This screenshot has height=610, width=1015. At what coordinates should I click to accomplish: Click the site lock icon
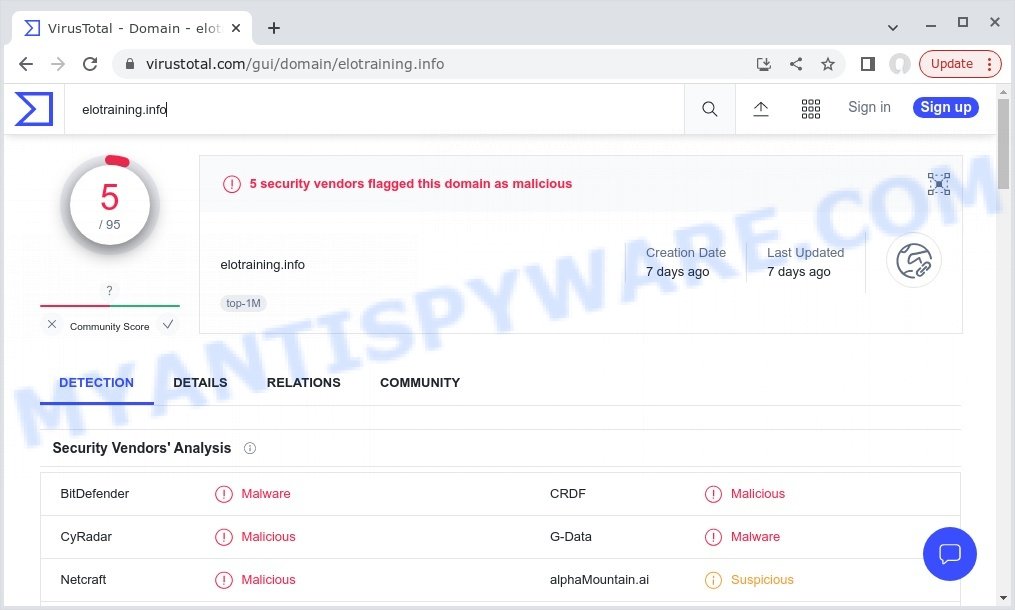coord(129,64)
